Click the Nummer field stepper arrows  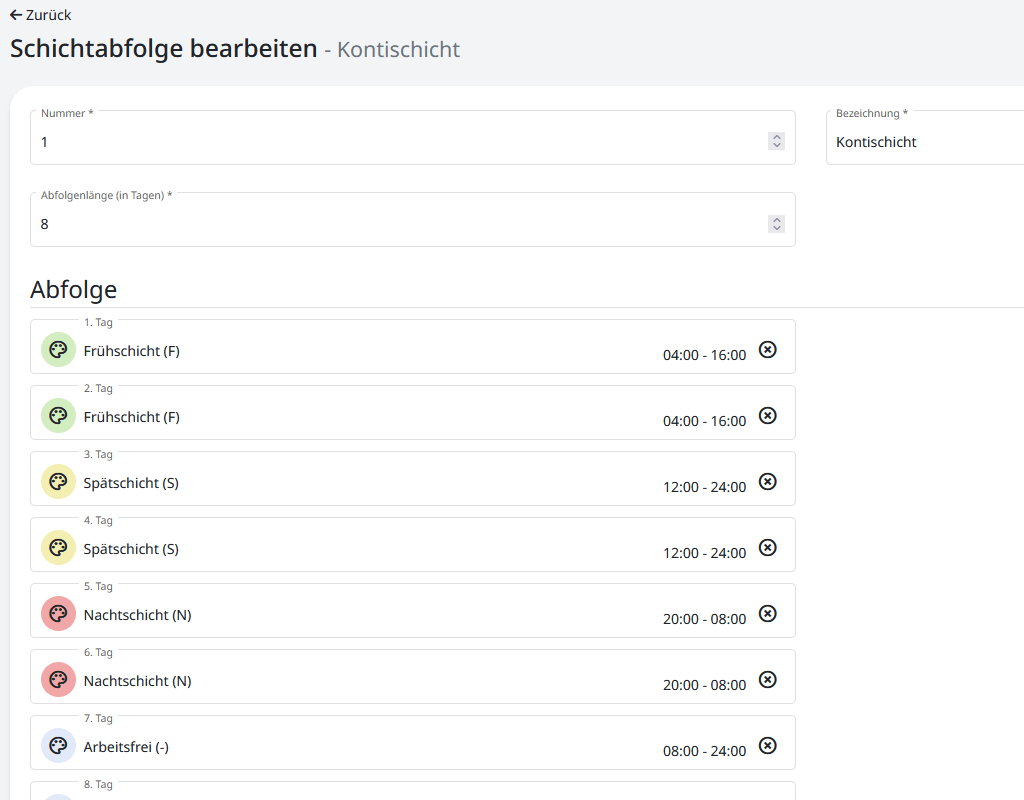point(776,142)
